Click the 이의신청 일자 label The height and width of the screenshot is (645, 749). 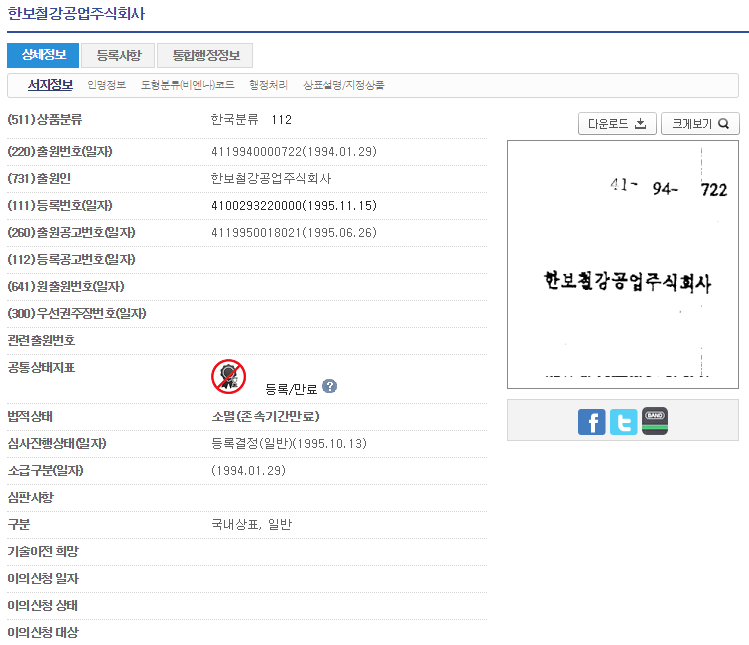43,579
